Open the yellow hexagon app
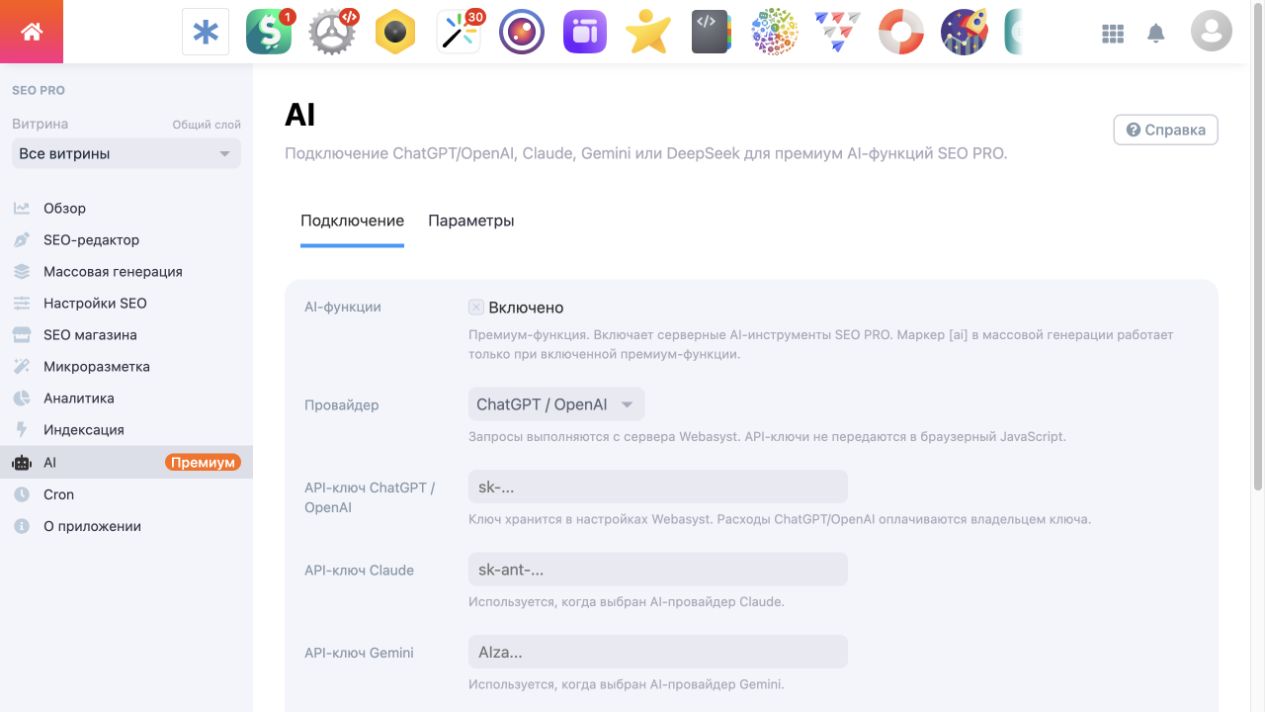The width and height of the screenshot is (1265, 712). coord(395,32)
